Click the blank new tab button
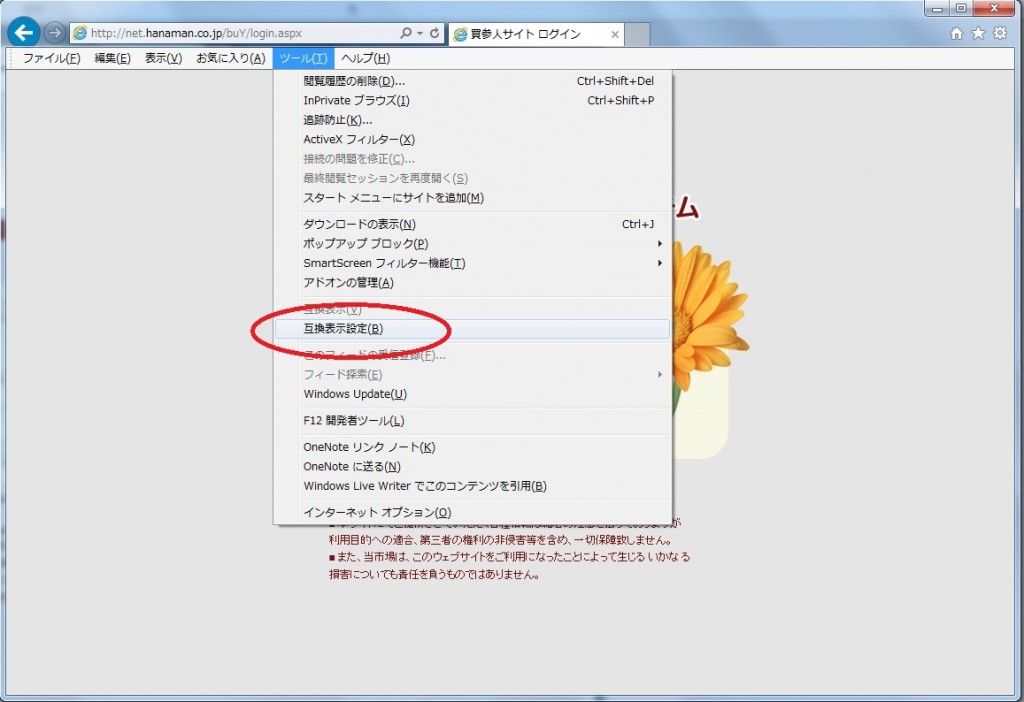 tap(638, 34)
